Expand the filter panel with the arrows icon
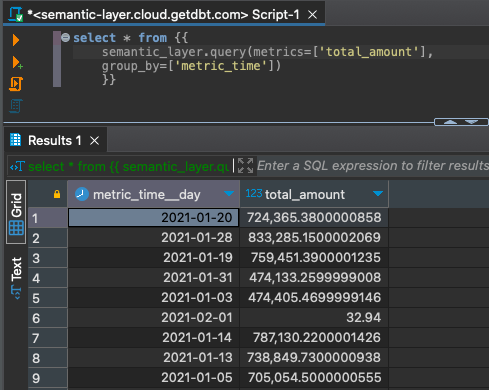489x390 pixels. [x=246, y=166]
